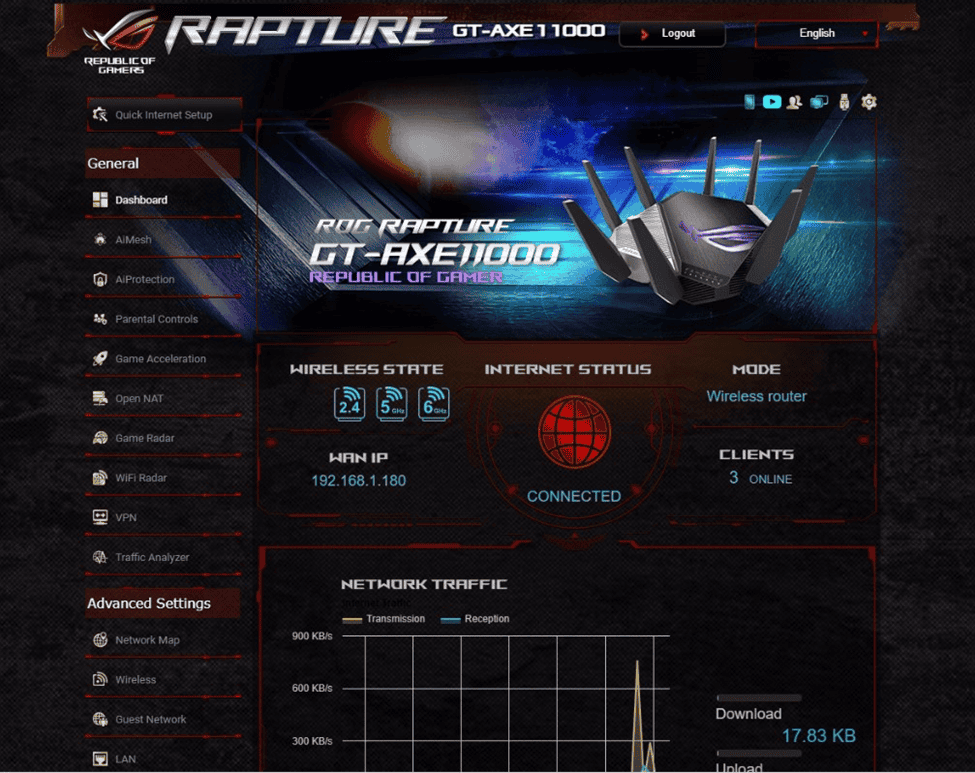This screenshot has height=773, width=975.
Task: Click the VPN monitor icon
Action: [x=100, y=517]
